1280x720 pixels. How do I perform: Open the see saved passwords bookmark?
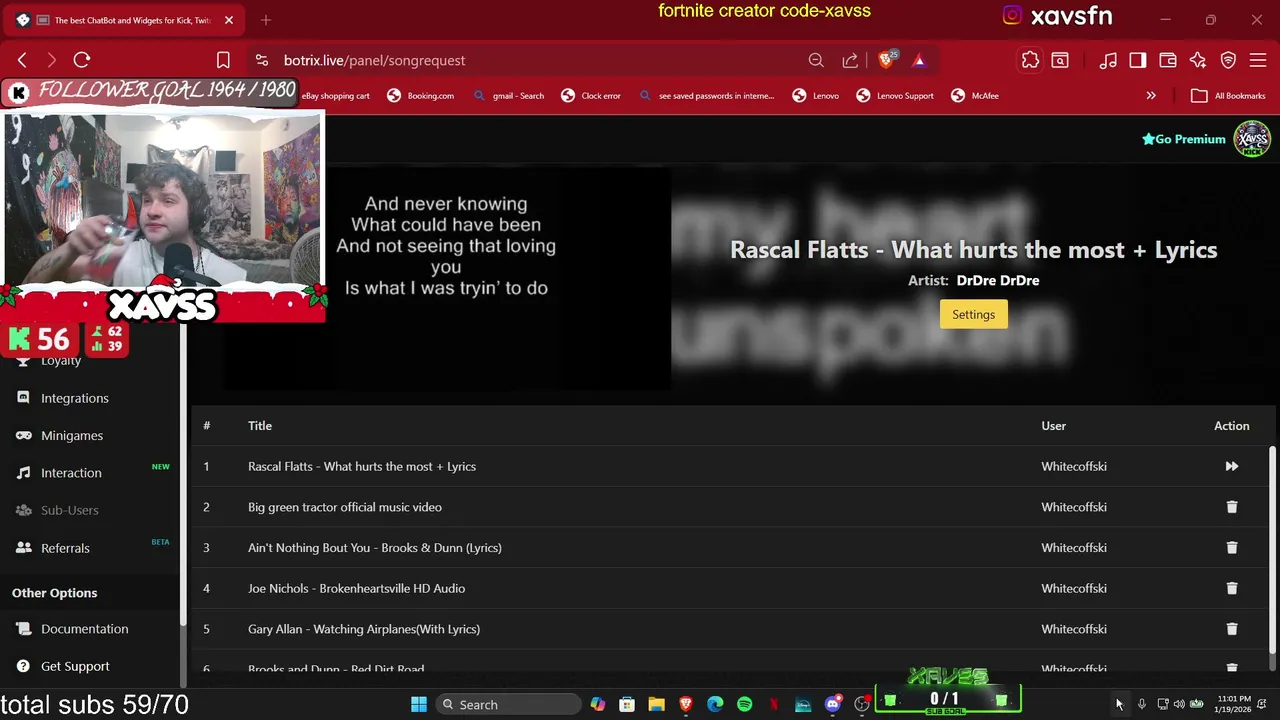coord(706,96)
